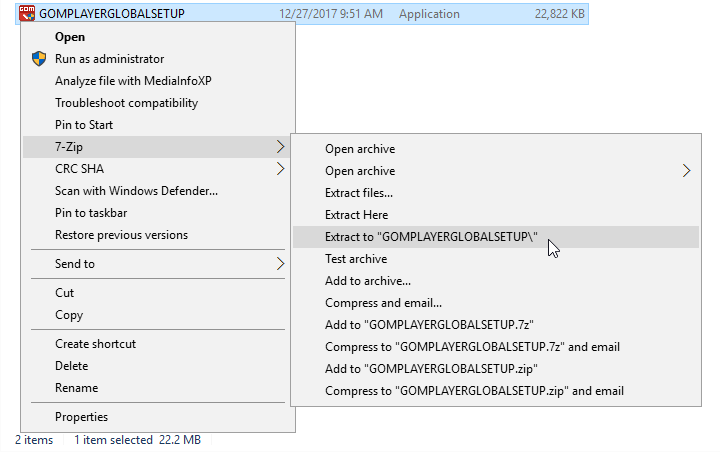Screen dimensions: 720x452
Task: Click the Application type cell
Action: coord(429,14)
